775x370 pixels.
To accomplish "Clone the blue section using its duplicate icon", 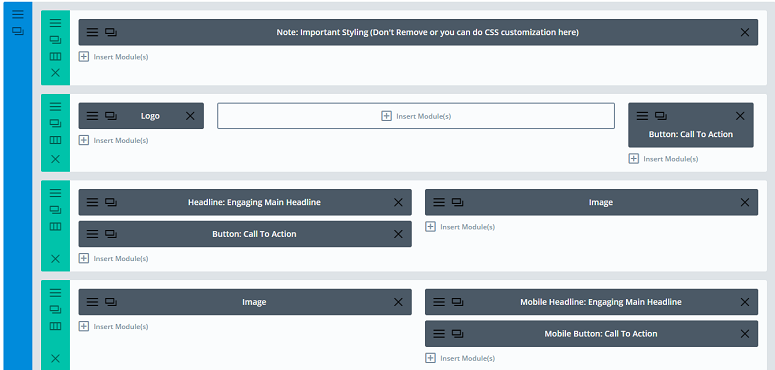I will click(18, 31).
